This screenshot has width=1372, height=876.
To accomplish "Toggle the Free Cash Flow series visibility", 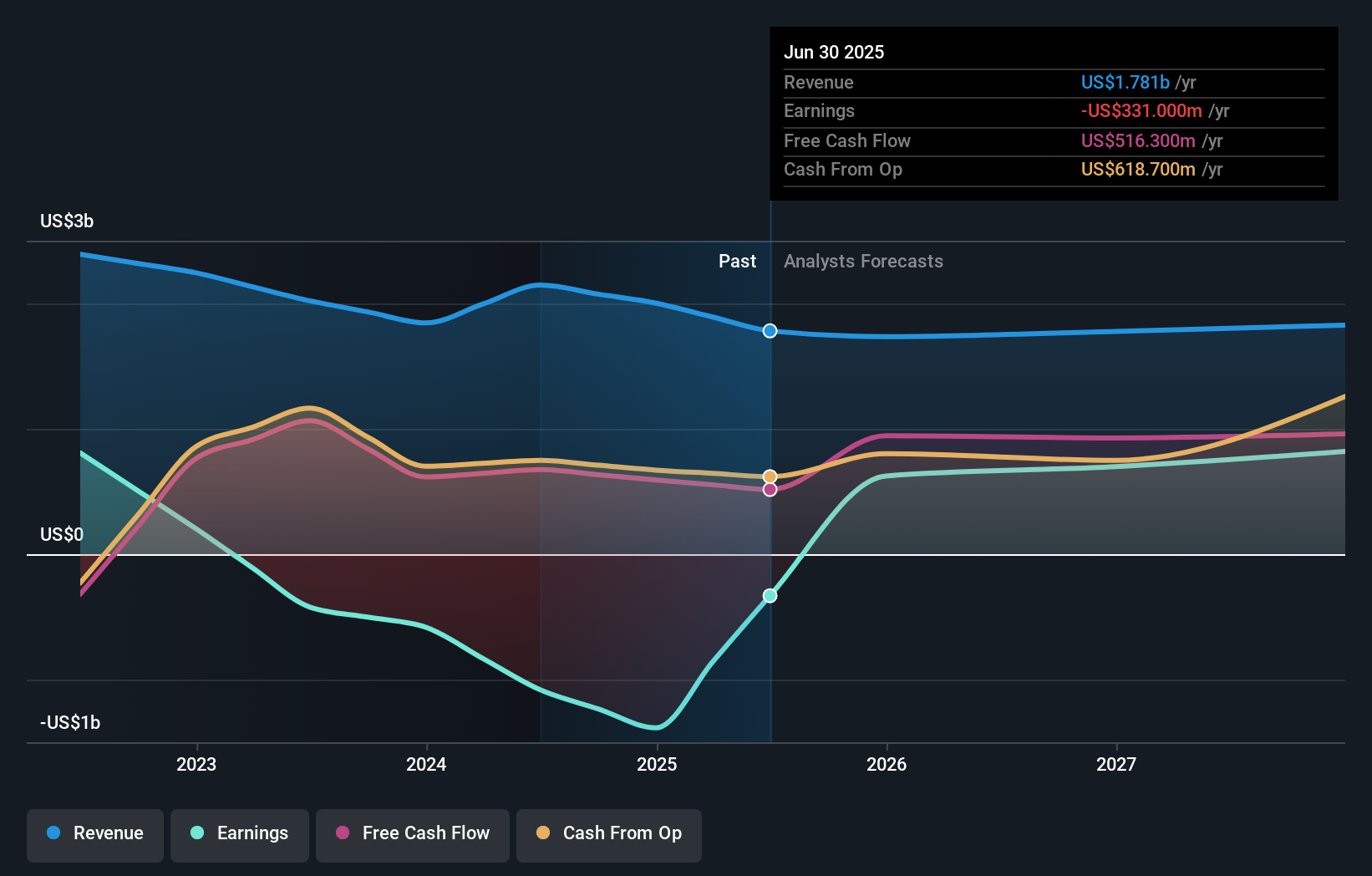I will click(412, 833).
